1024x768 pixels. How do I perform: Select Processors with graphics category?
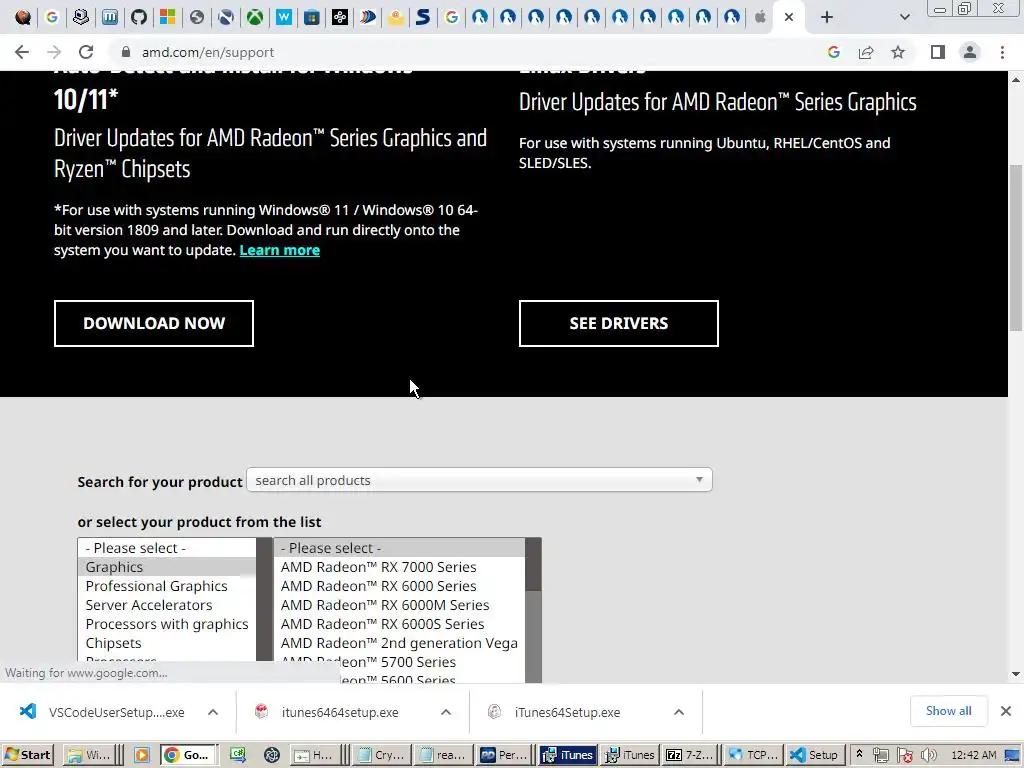(x=167, y=624)
